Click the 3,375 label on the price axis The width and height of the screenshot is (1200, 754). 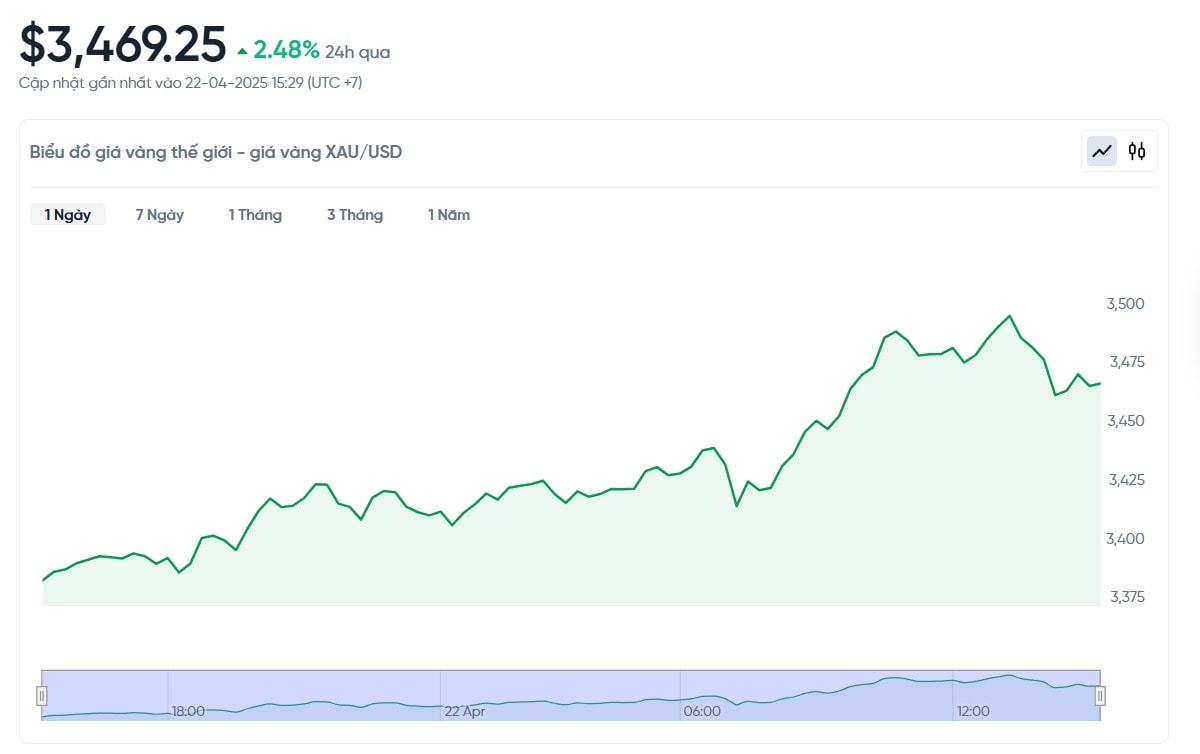[x=1125, y=597]
